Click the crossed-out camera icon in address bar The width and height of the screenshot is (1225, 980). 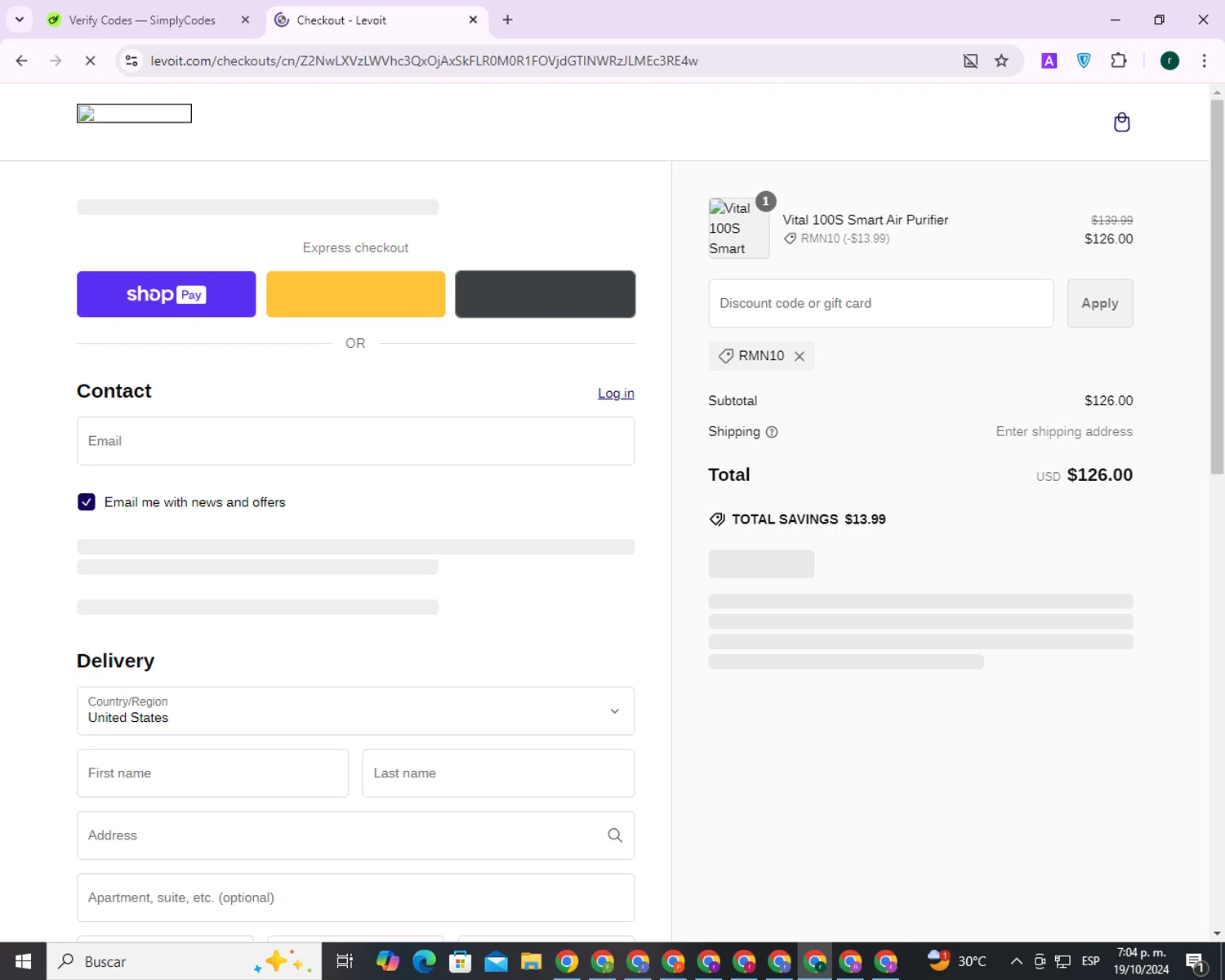[x=970, y=60]
